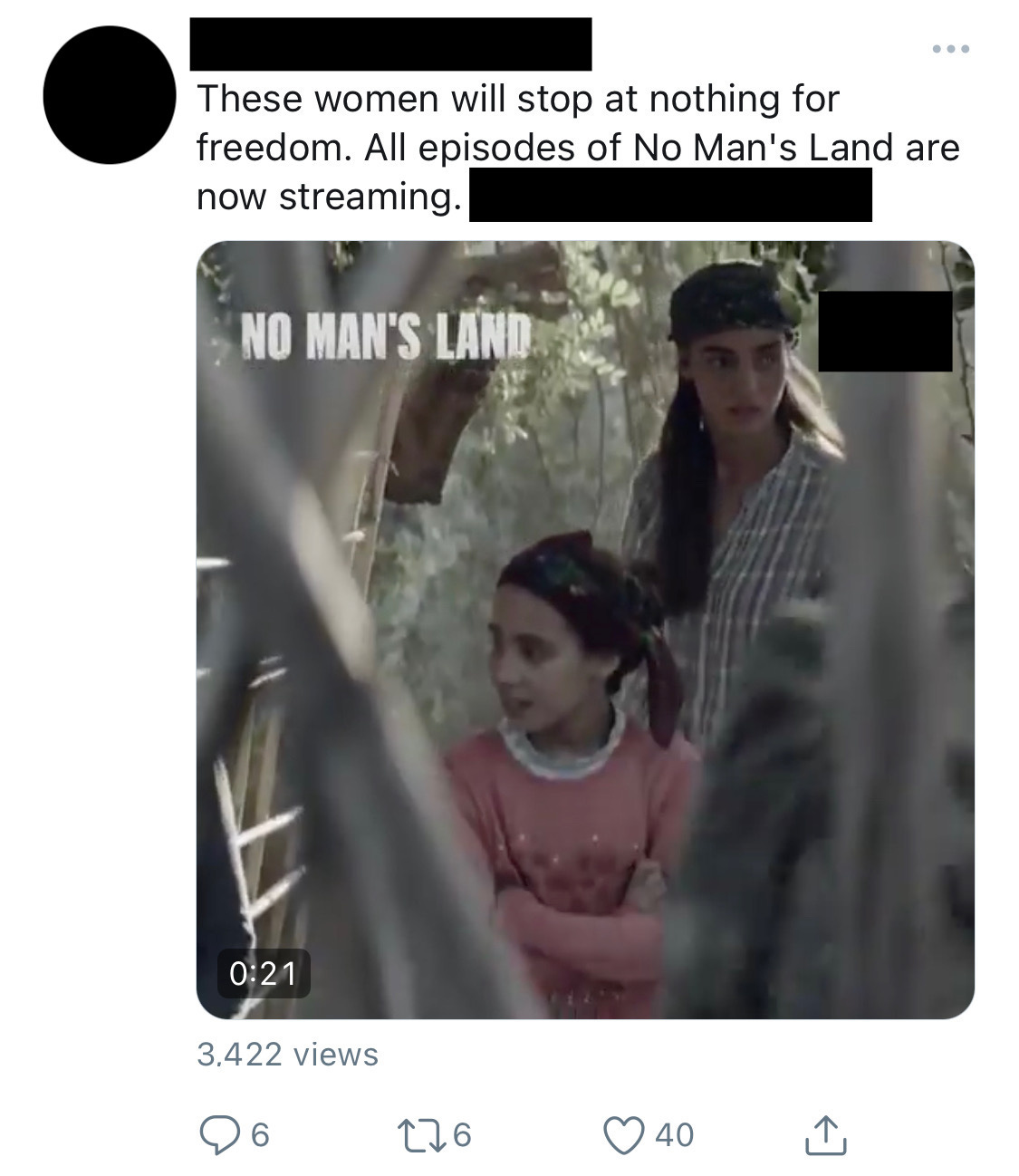Click the reply speech bubble icon
This screenshot has width=1019, height=1176.
[217, 1134]
